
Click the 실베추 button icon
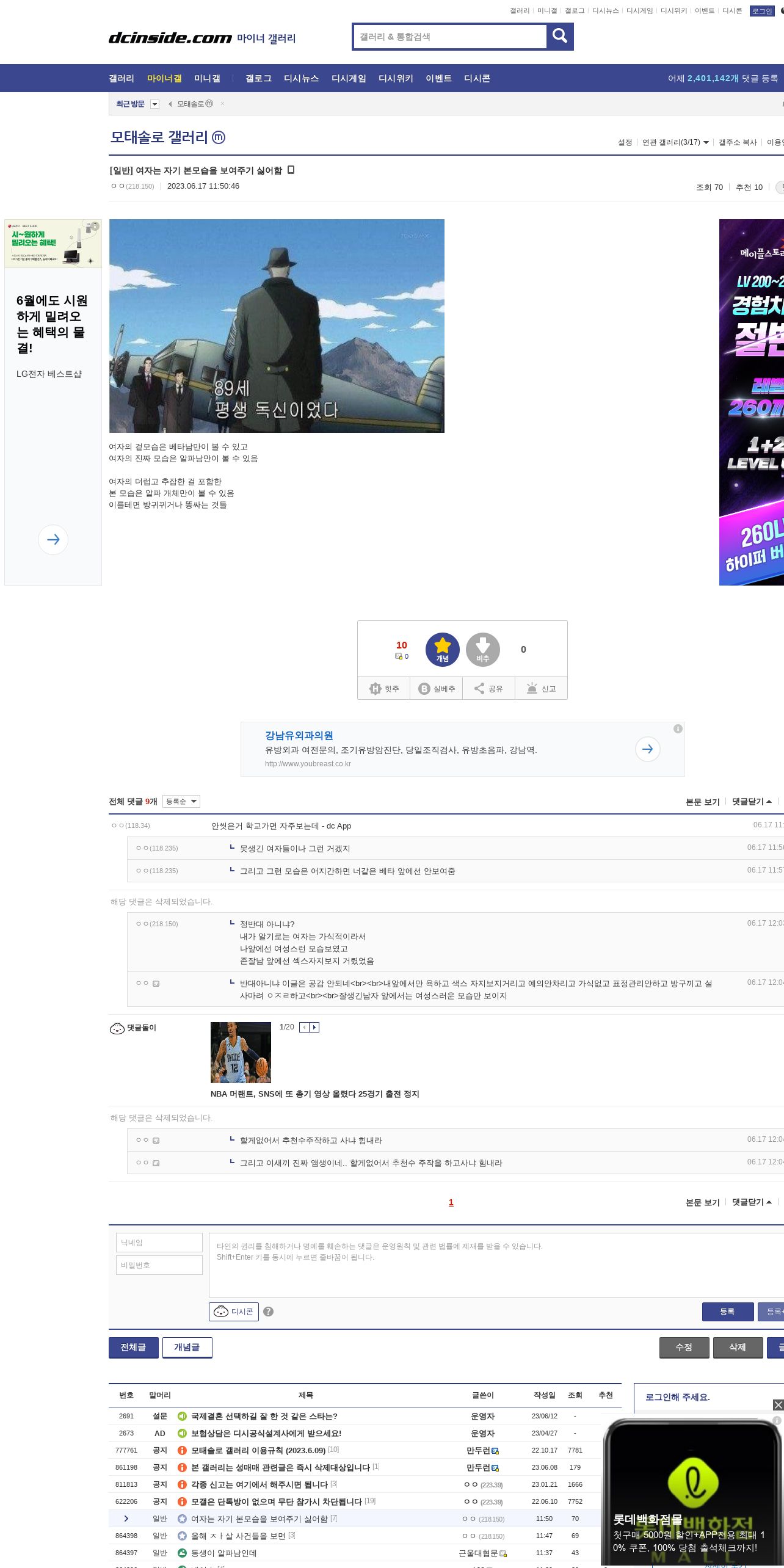coord(424,689)
